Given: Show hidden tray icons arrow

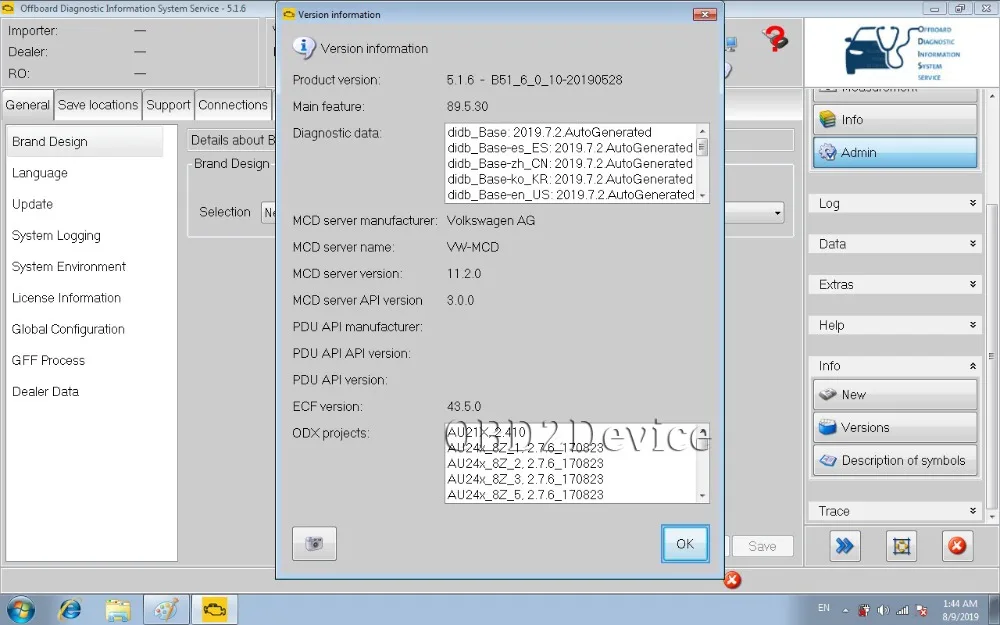Looking at the screenshot, I should [846, 610].
